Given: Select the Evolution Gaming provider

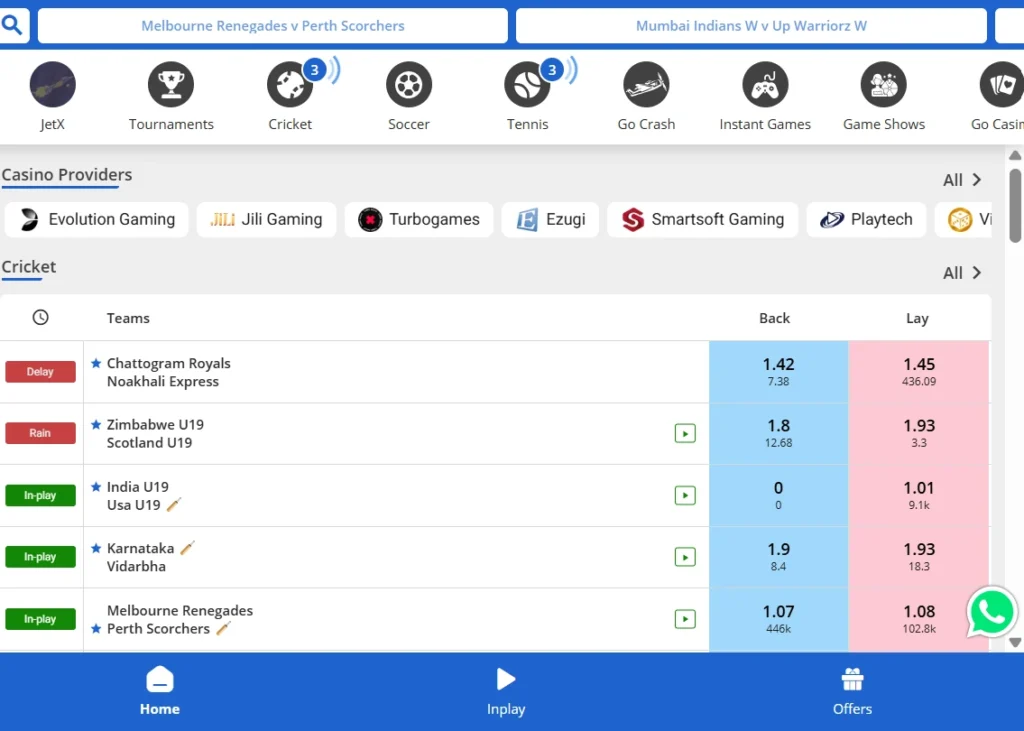Looking at the screenshot, I should (x=97, y=220).
